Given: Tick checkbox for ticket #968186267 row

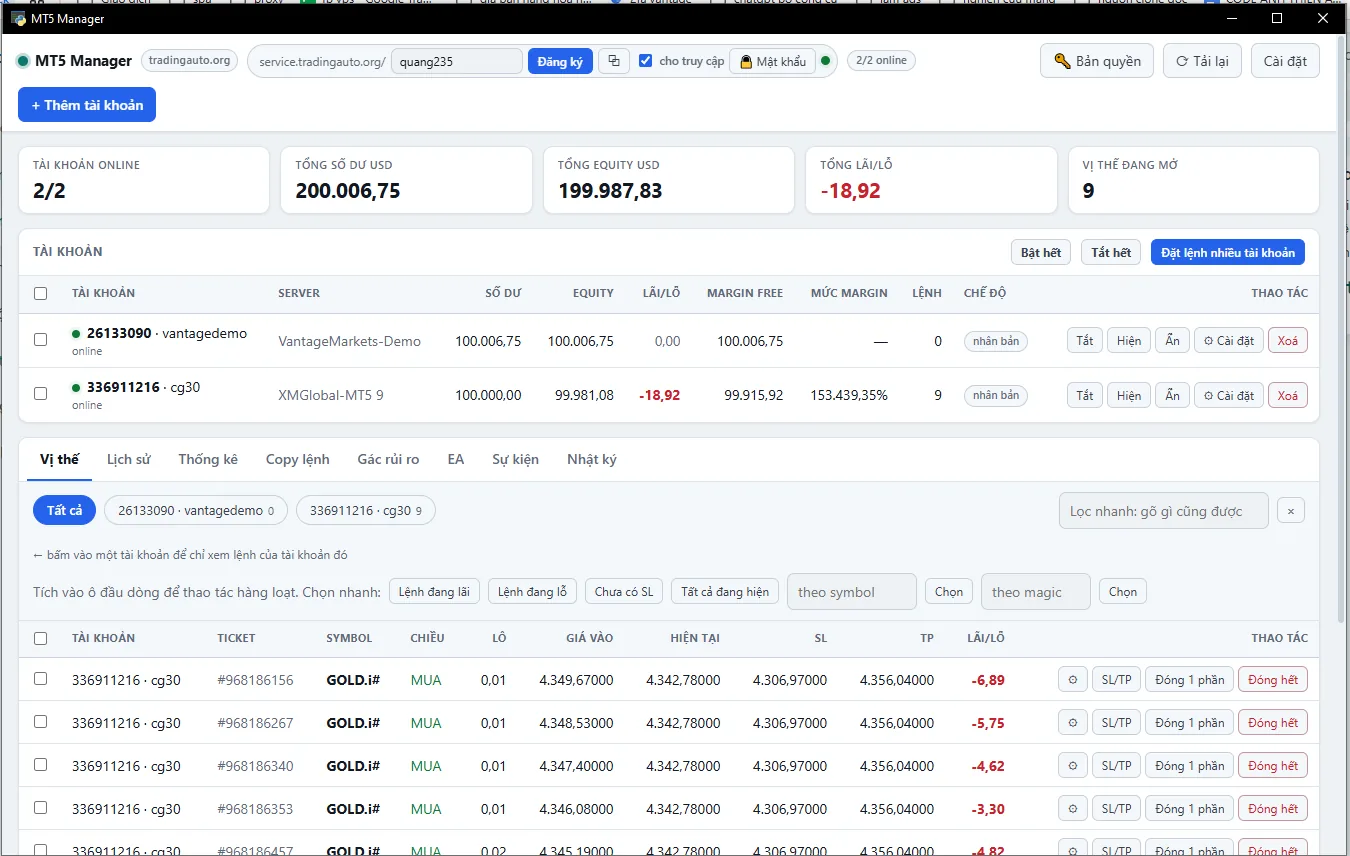Looking at the screenshot, I should (x=41, y=722).
